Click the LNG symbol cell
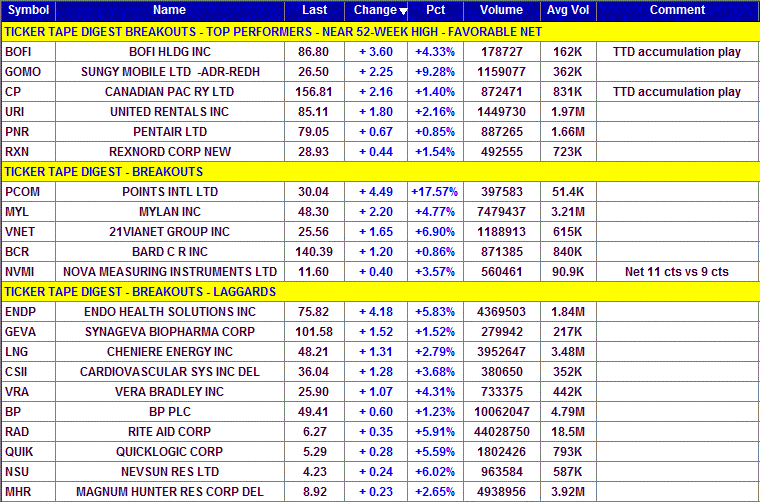 [x=28, y=352]
